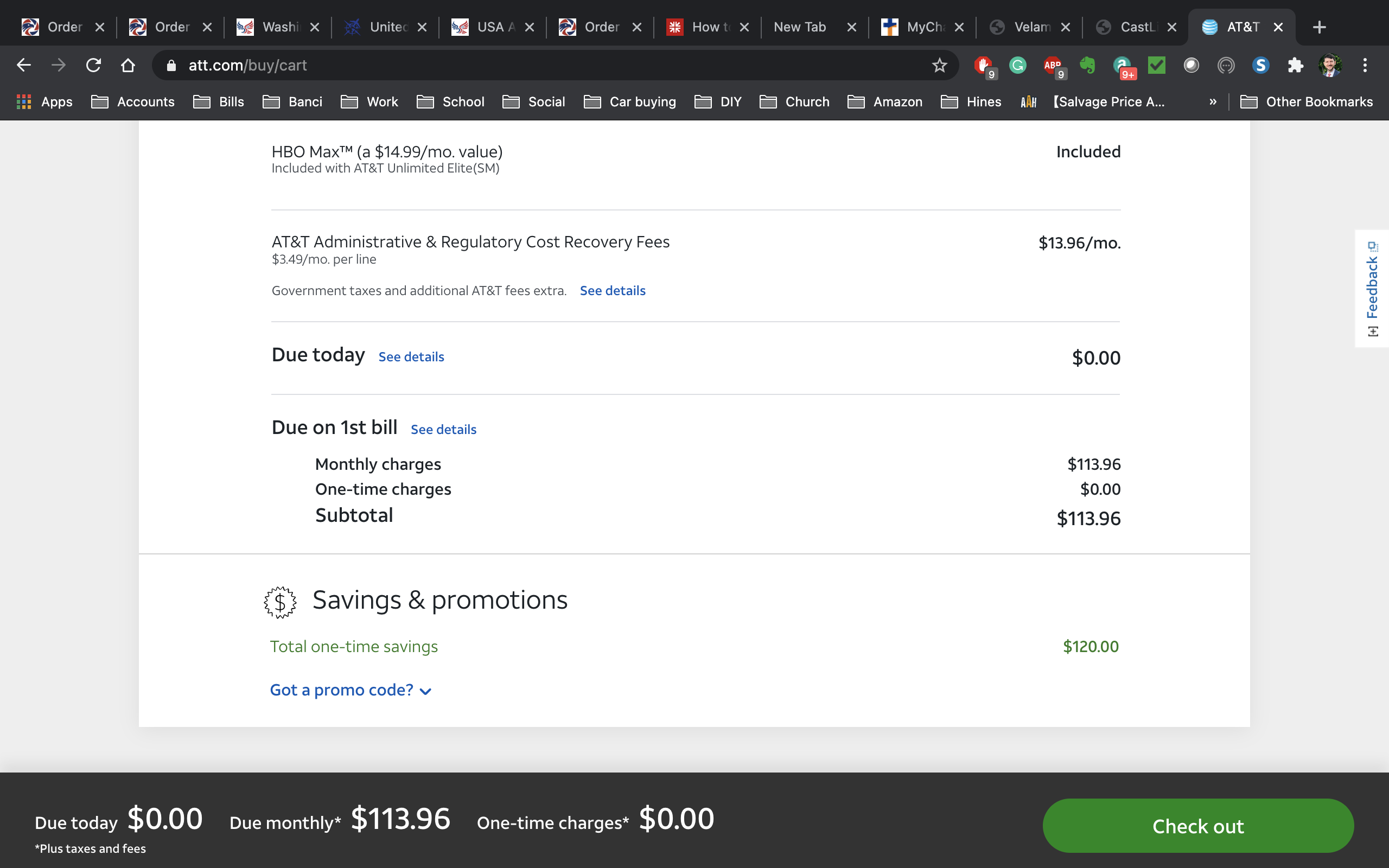Go forward in browser history
The width and height of the screenshot is (1389, 868).
pyautogui.click(x=58, y=66)
